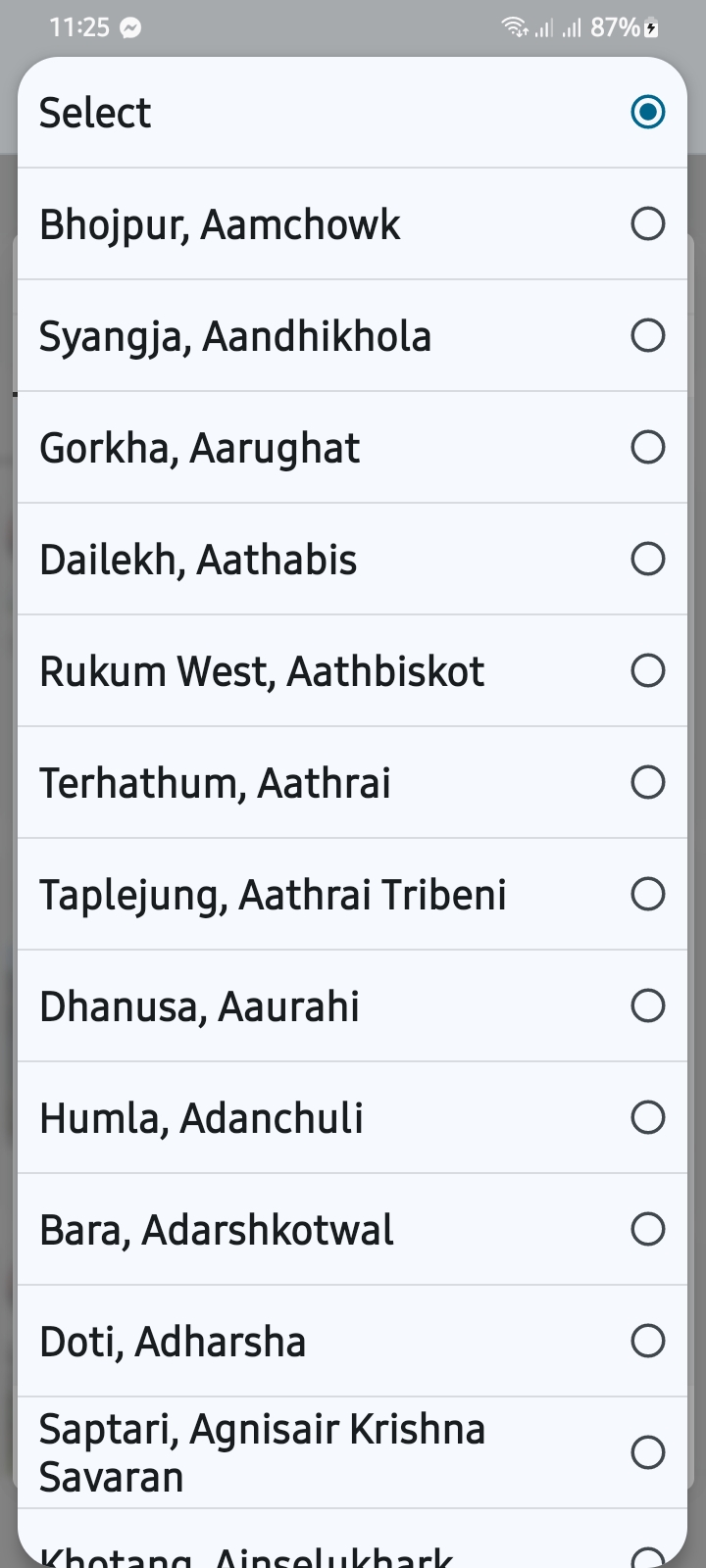Choose Bhojpur, Aamchowk radio button
Viewport: 706px width, 1568px height.
coord(647,223)
